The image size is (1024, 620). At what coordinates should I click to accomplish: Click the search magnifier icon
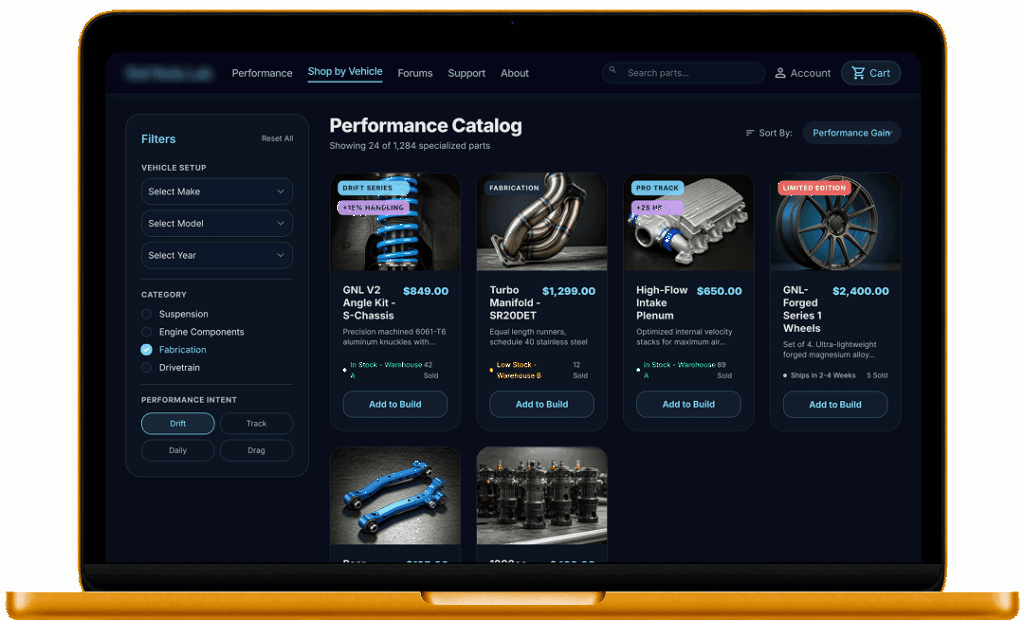click(x=613, y=70)
